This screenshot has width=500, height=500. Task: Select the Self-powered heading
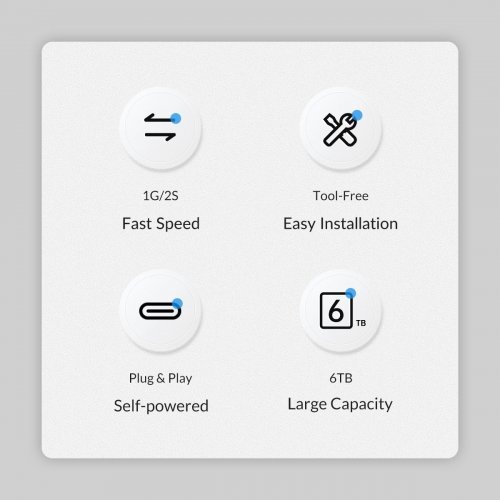click(x=161, y=406)
